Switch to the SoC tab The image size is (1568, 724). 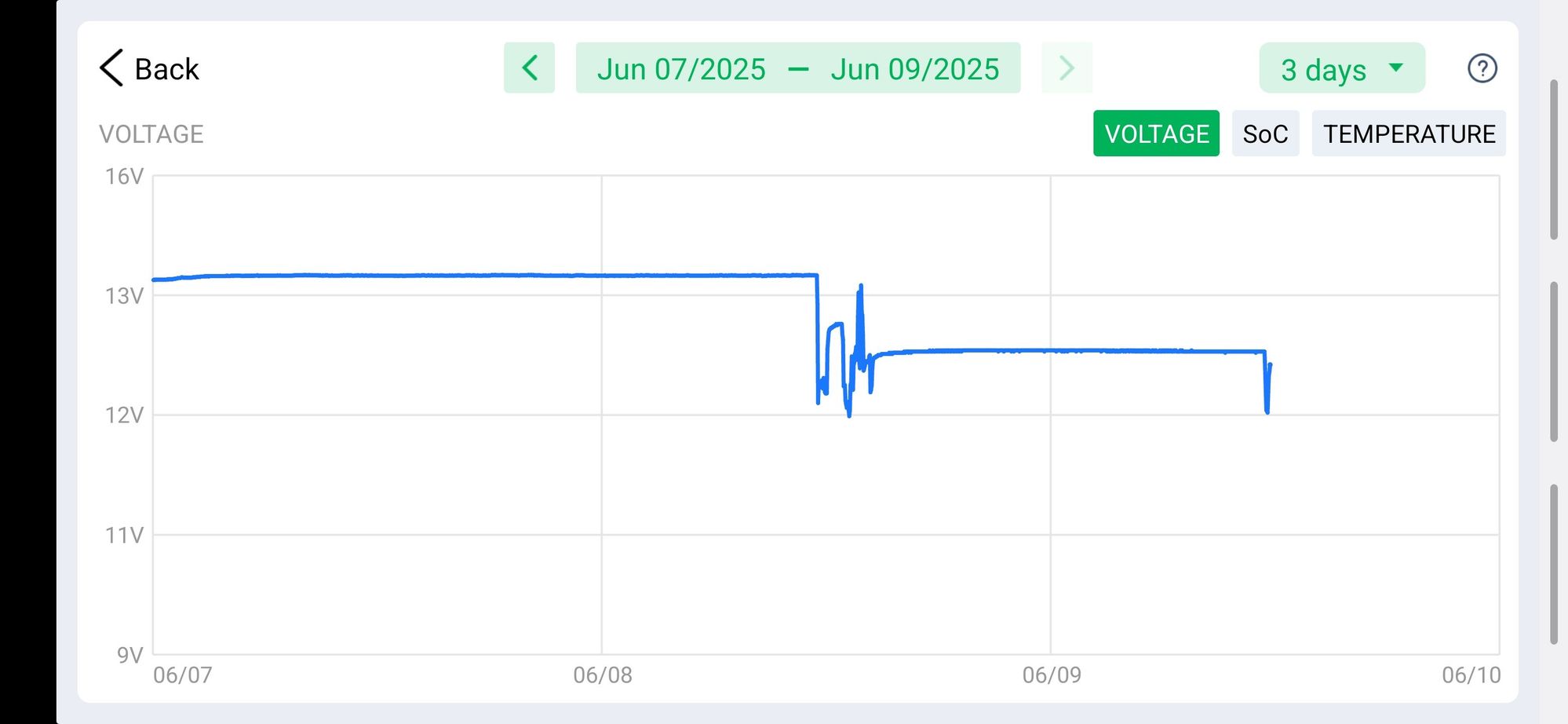(1265, 133)
